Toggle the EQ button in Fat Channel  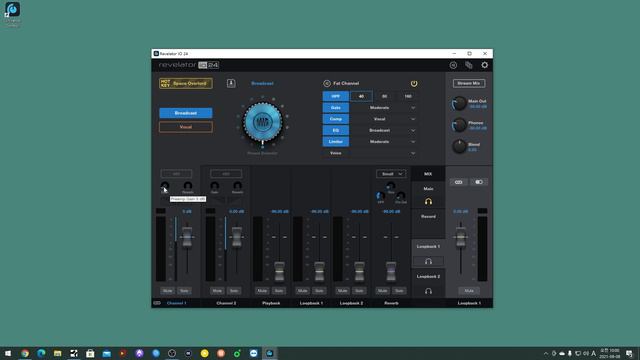click(x=336, y=130)
